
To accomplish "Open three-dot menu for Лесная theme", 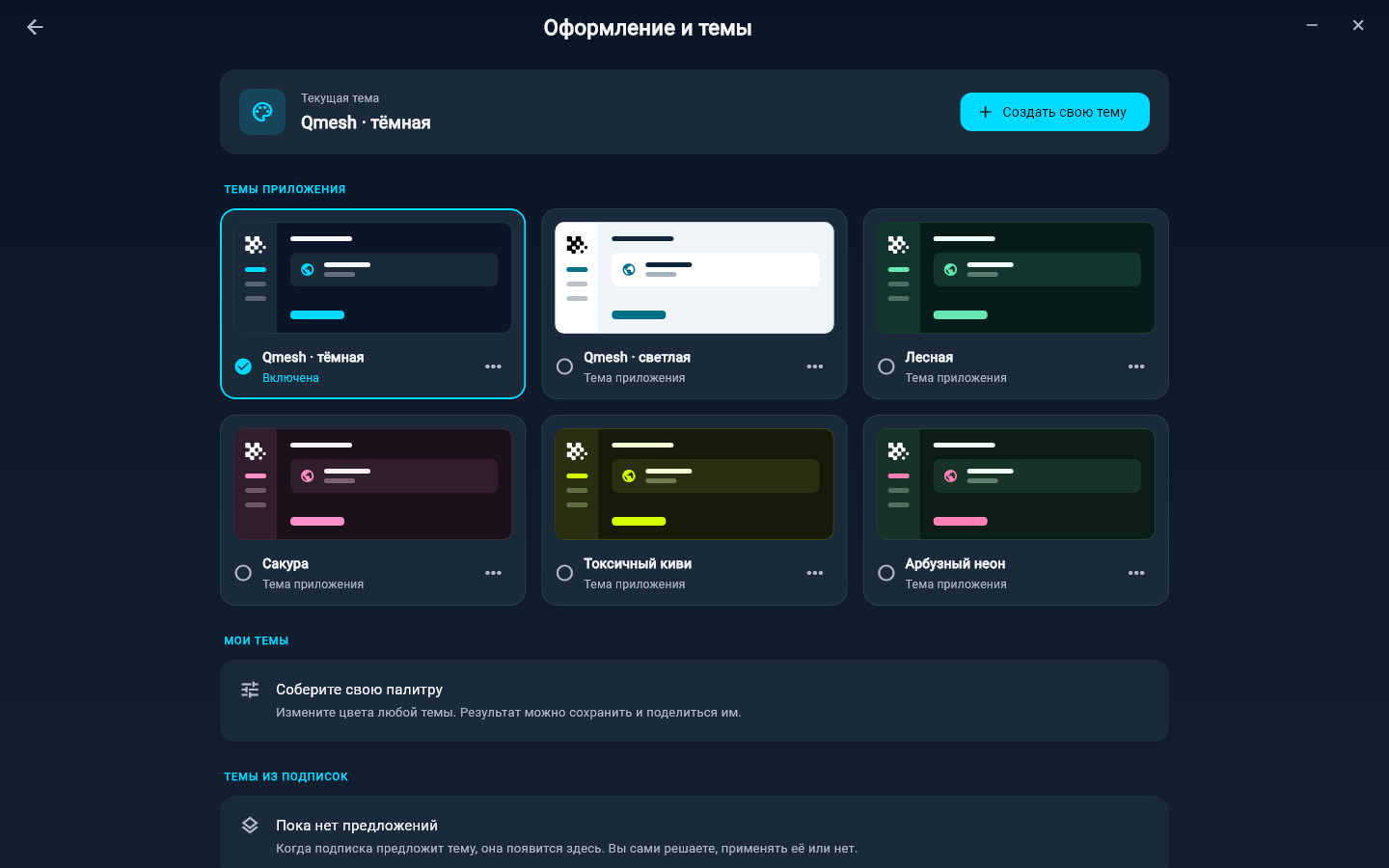I will click(x=1136, y=366).
